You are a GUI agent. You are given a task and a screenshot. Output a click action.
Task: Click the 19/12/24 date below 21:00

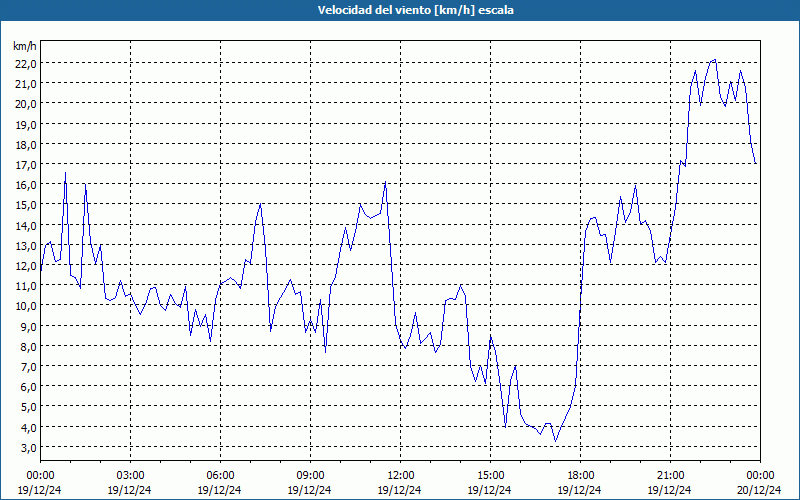point(669,490)
